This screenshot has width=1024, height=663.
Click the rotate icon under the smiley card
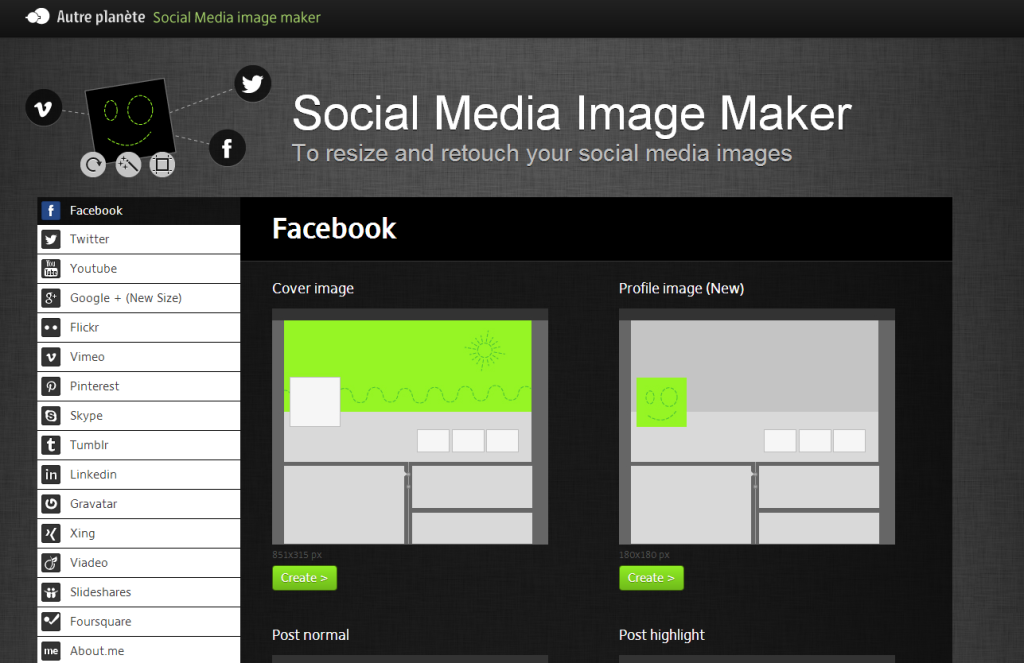tap(93, 165)
